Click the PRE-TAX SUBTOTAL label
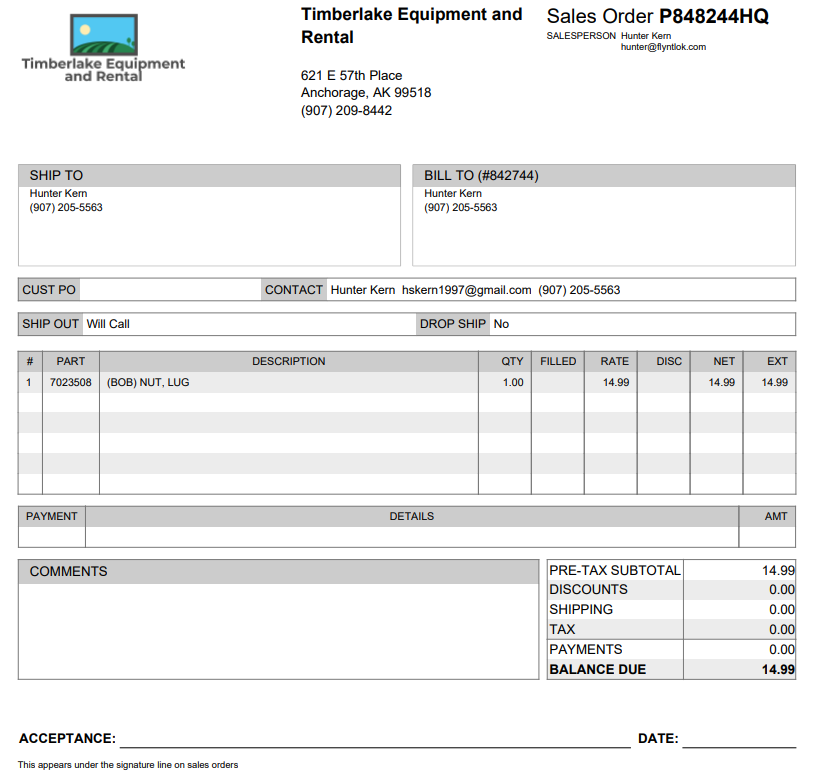The image size is (815, 775). click(615, 570)
